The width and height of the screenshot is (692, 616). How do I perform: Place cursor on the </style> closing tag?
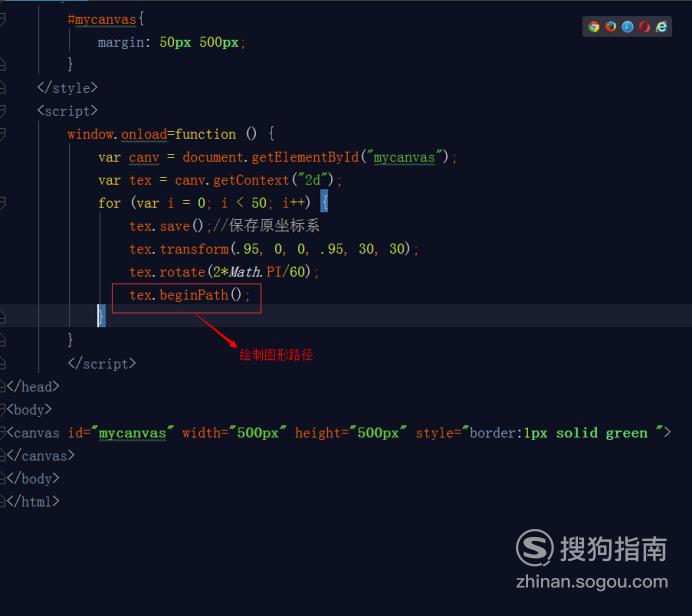(68, 88)
